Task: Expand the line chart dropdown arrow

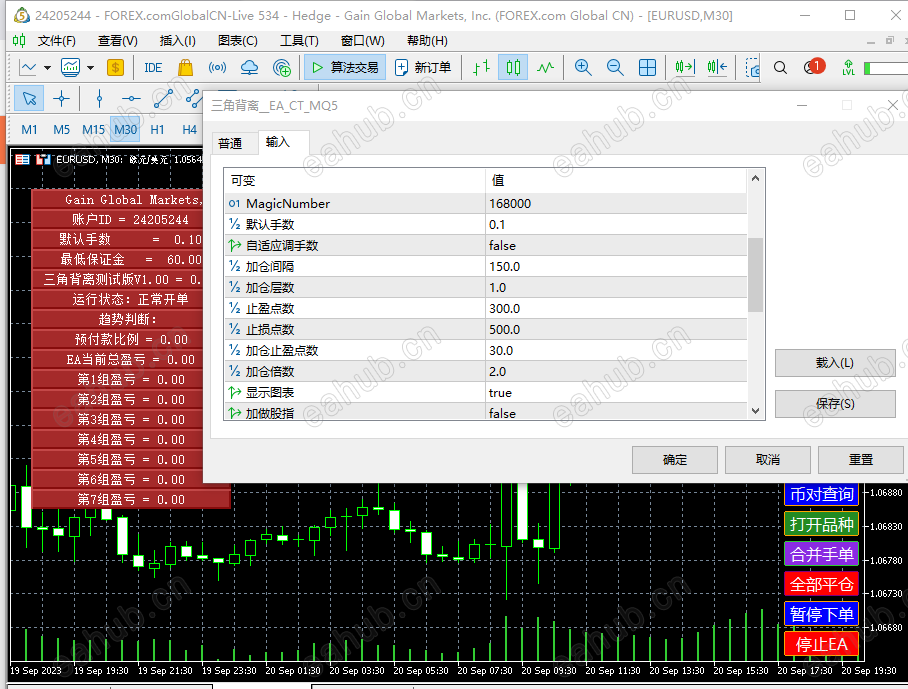Action: (47, 68)
